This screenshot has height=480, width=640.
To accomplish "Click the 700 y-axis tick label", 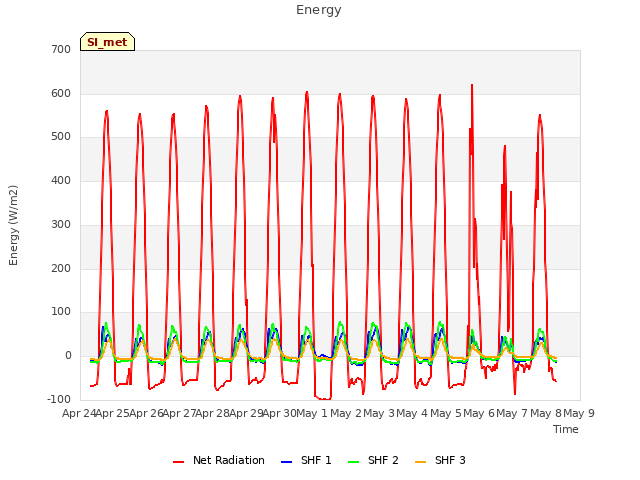I will (61, 50).
